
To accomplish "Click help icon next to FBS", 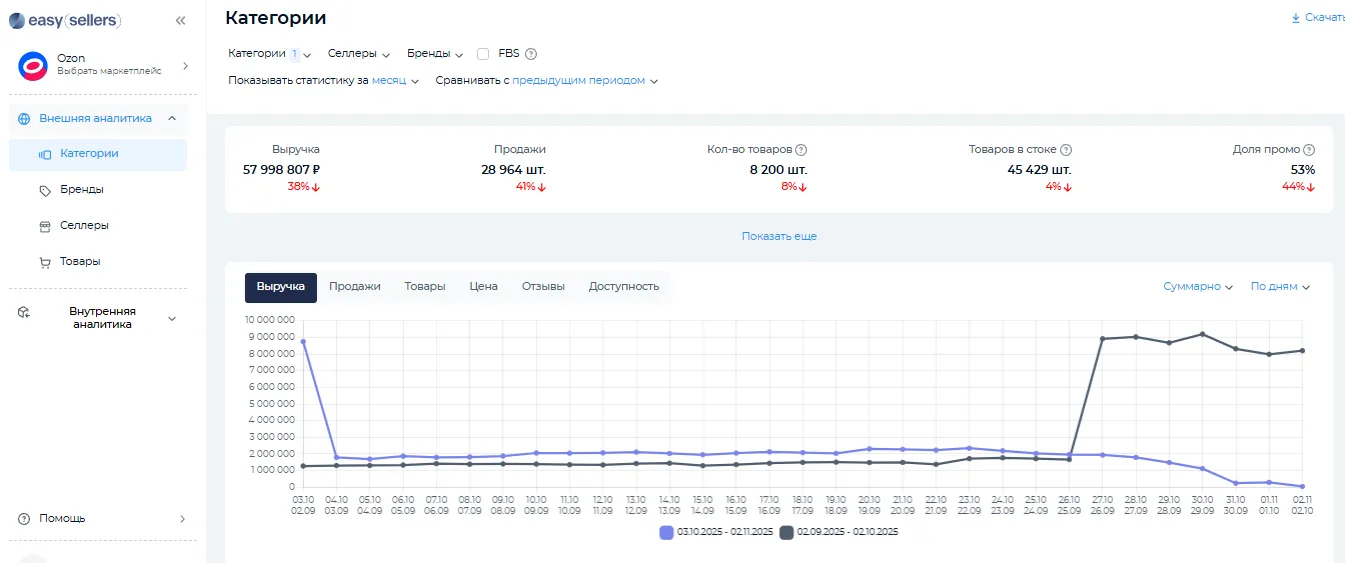I will 531,54.
